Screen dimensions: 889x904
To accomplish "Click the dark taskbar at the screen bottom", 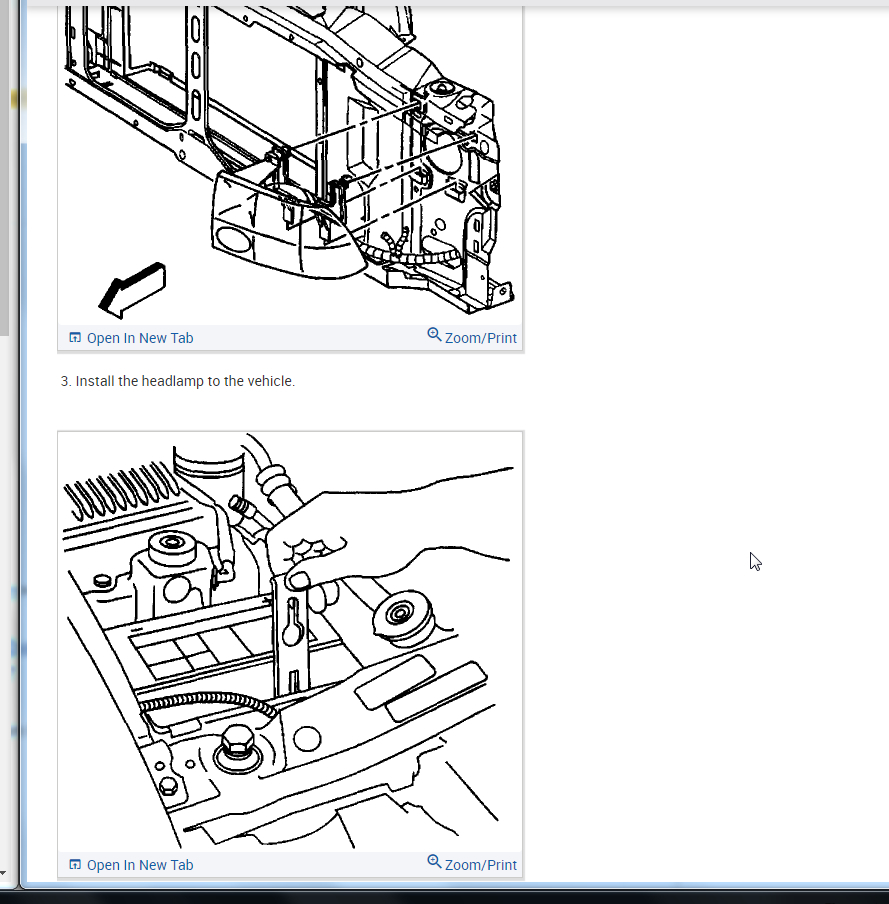I will (444, 896).
